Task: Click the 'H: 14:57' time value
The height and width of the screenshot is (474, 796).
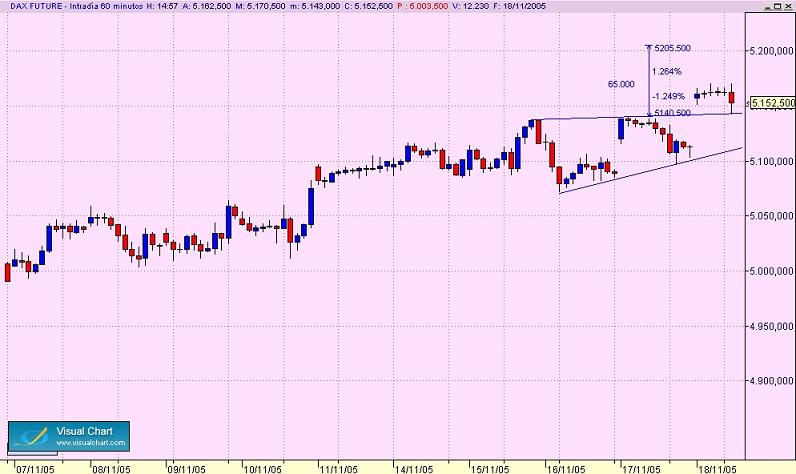Action: click(161, 6)
